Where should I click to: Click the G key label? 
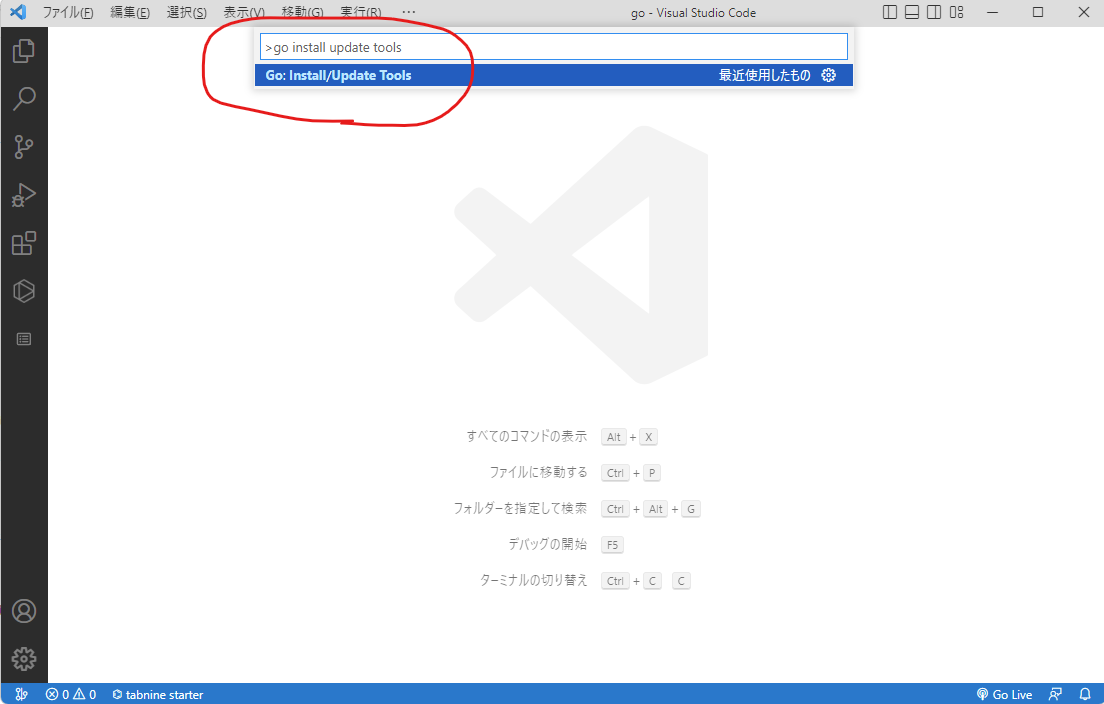tap(691, 509)
